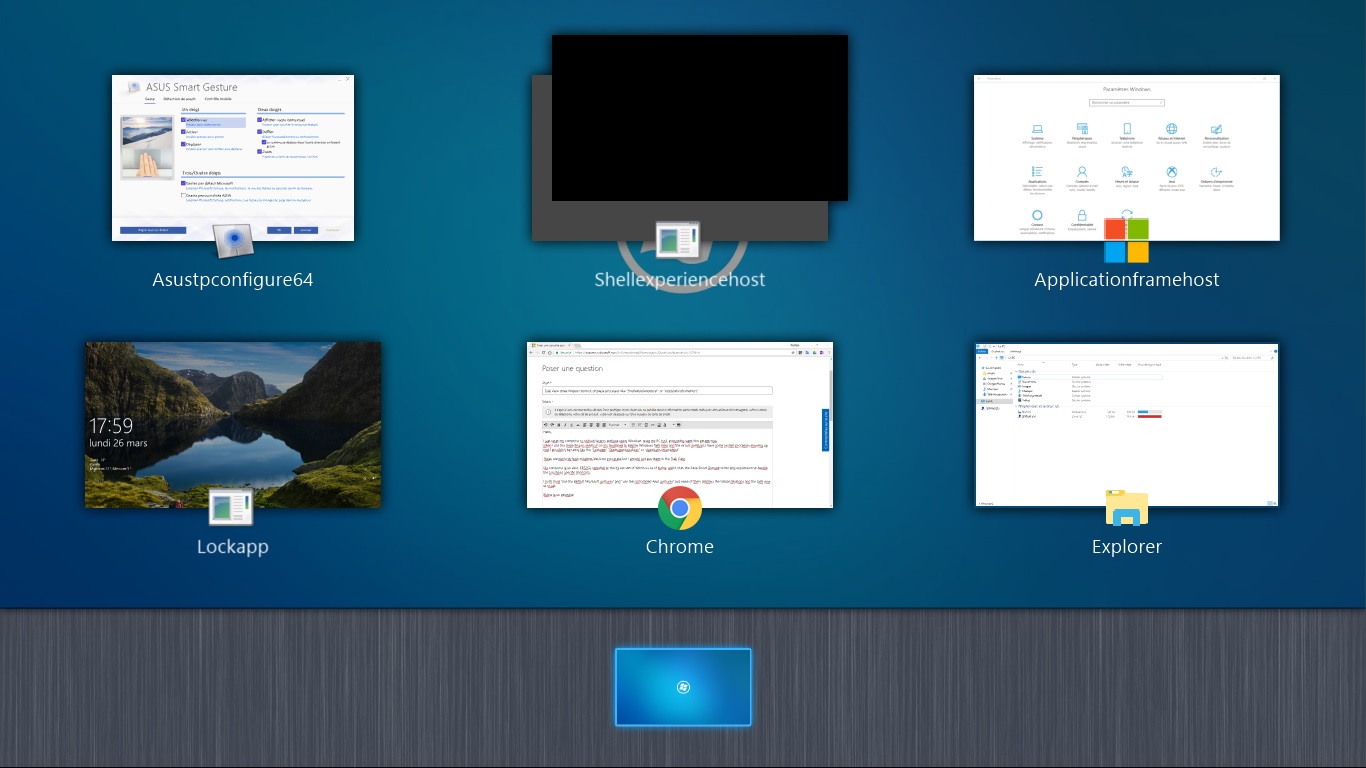1366x768 pixels.
Task: Click the Applicationframehost Windows logo icon
Action: coord(1126,241)
